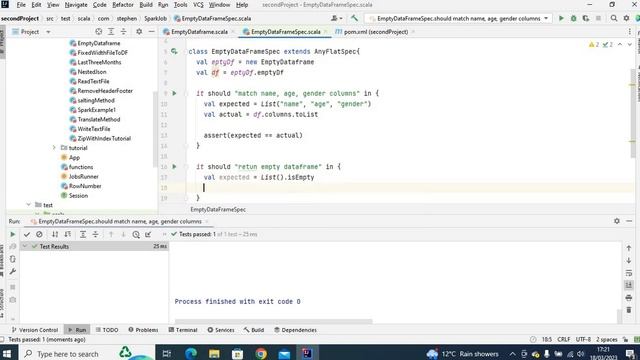Screen dimensions: 640x360
Task: Export test results icon
Action: (148, 234)
